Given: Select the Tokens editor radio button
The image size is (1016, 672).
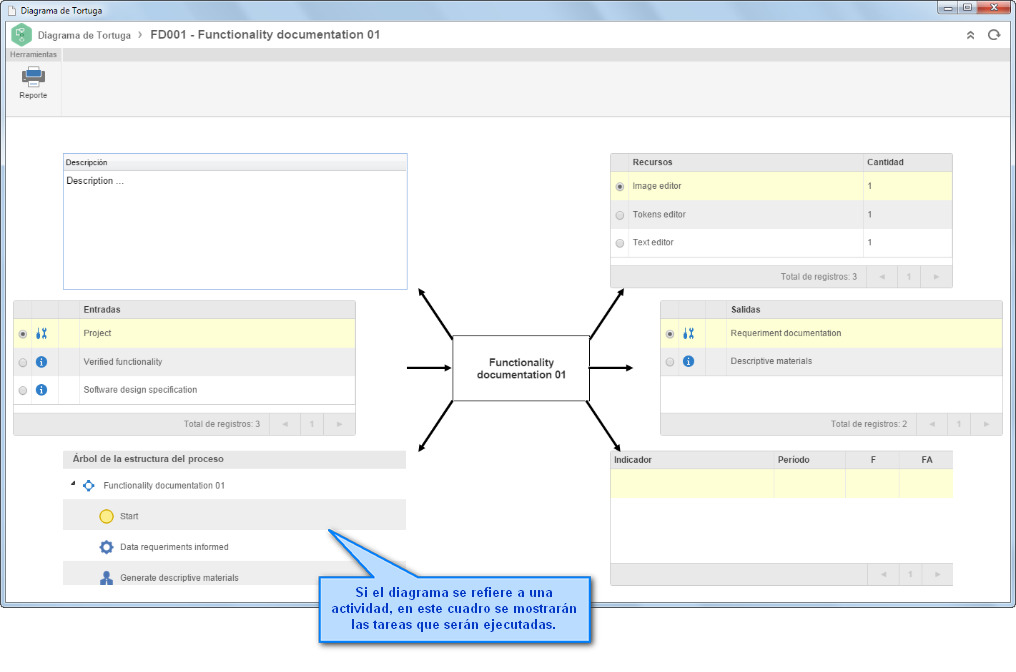Looking at the screenshot, I should coord(620,215).
